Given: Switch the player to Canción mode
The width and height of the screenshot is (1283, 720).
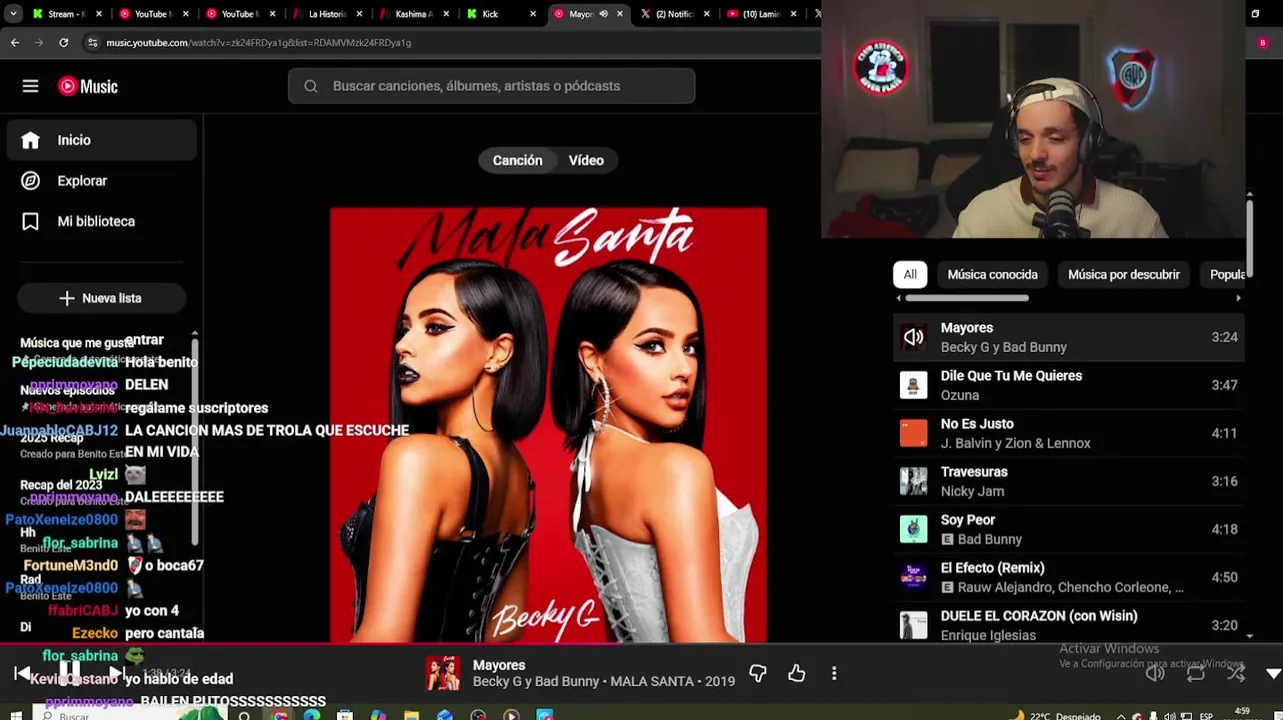Looking at the screenshot, I should point(517,160).
